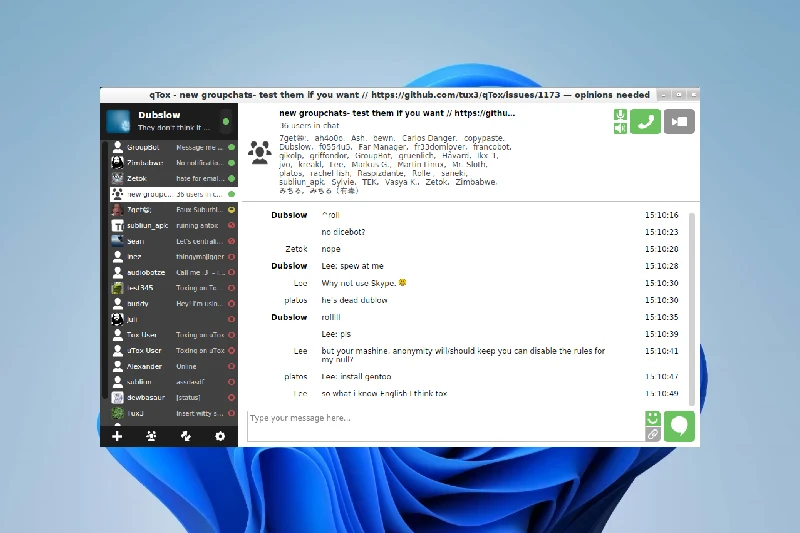Open Dubslow's own status selector dot
Viewport: 800px width, 533px height.
coord(226,121)
